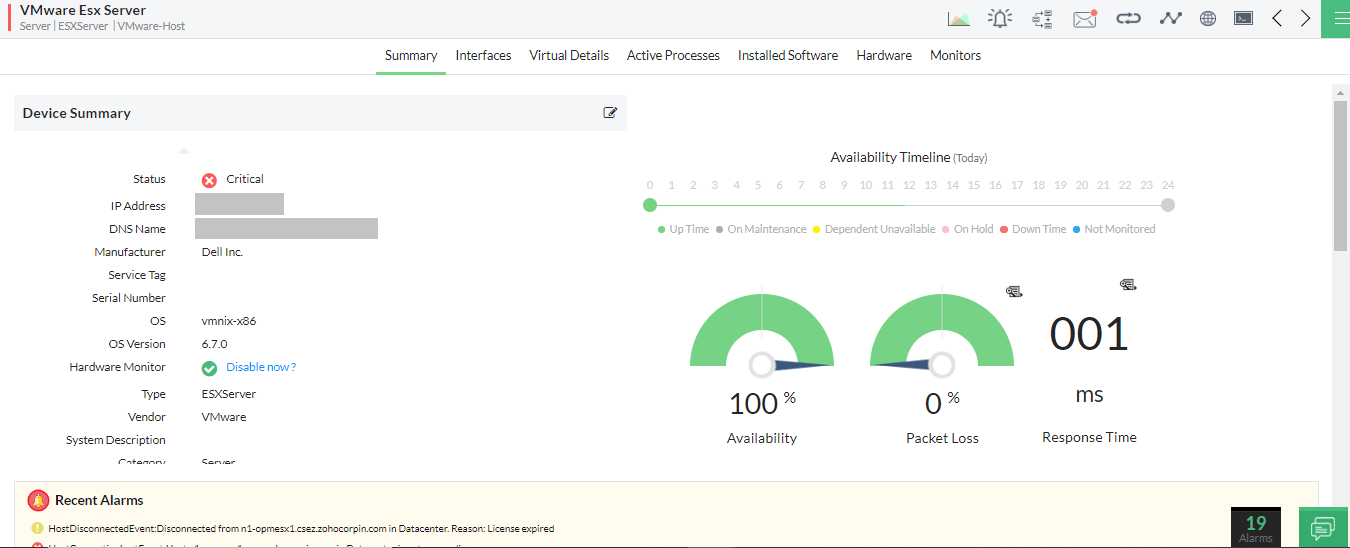Image resolution: width=1350 pixels, height=548 pixels.
Task: Select the Hardware tab
Action: point(884,56)
